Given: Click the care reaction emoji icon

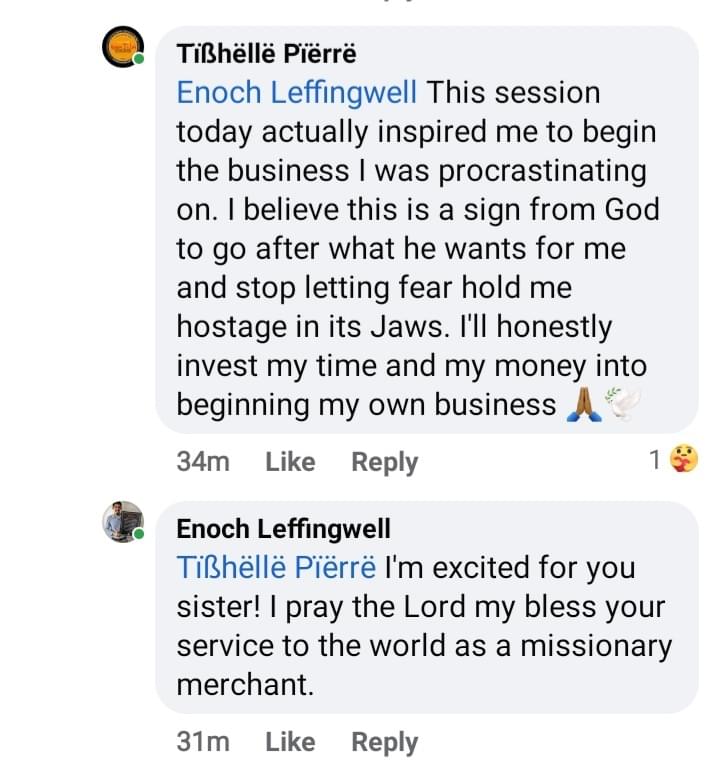Looking at the screenshot, I should click(684, 459).
